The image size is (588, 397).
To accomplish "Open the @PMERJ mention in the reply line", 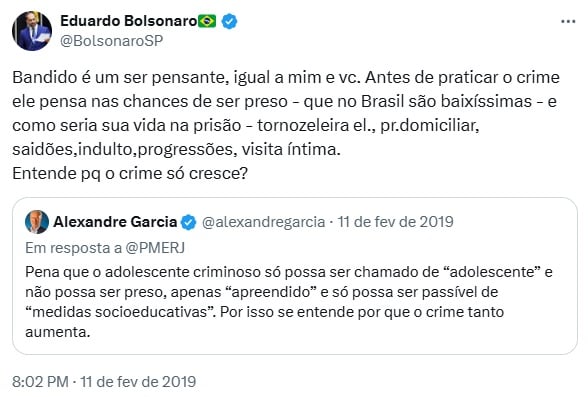I will point(155,248).
